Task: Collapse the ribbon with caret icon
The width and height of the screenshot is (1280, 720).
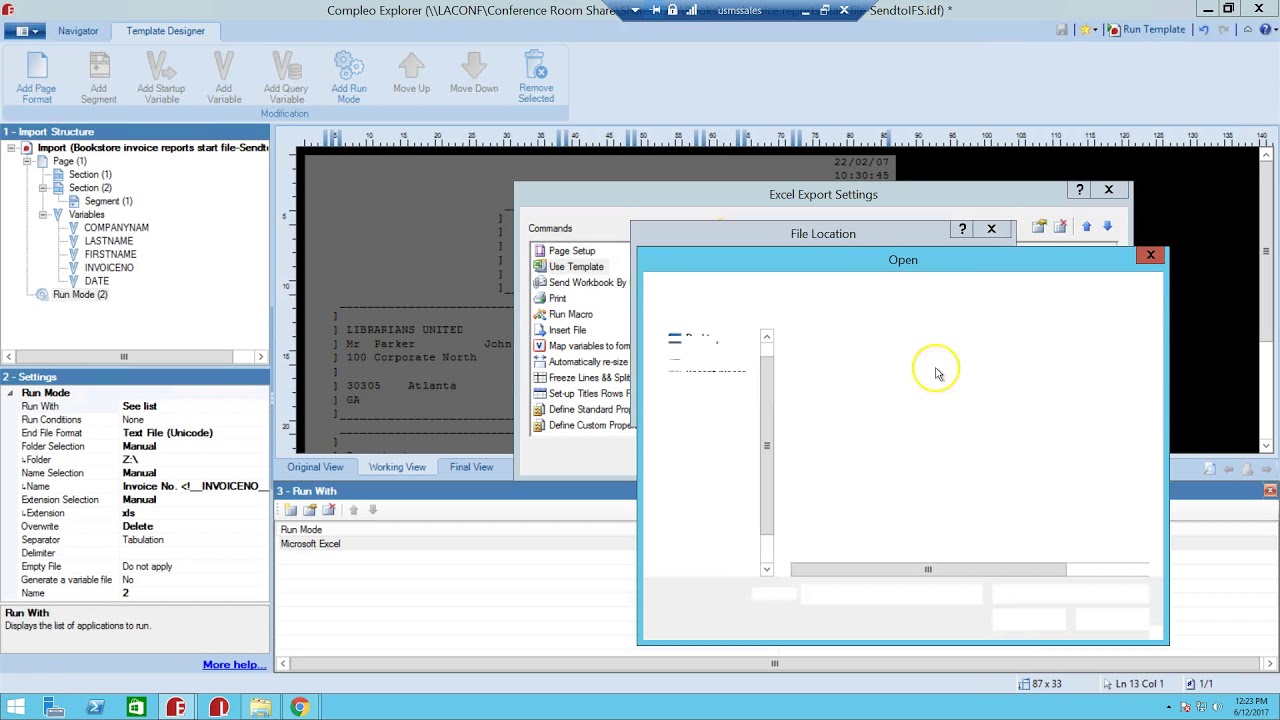Action: [x=1247, y=30]
